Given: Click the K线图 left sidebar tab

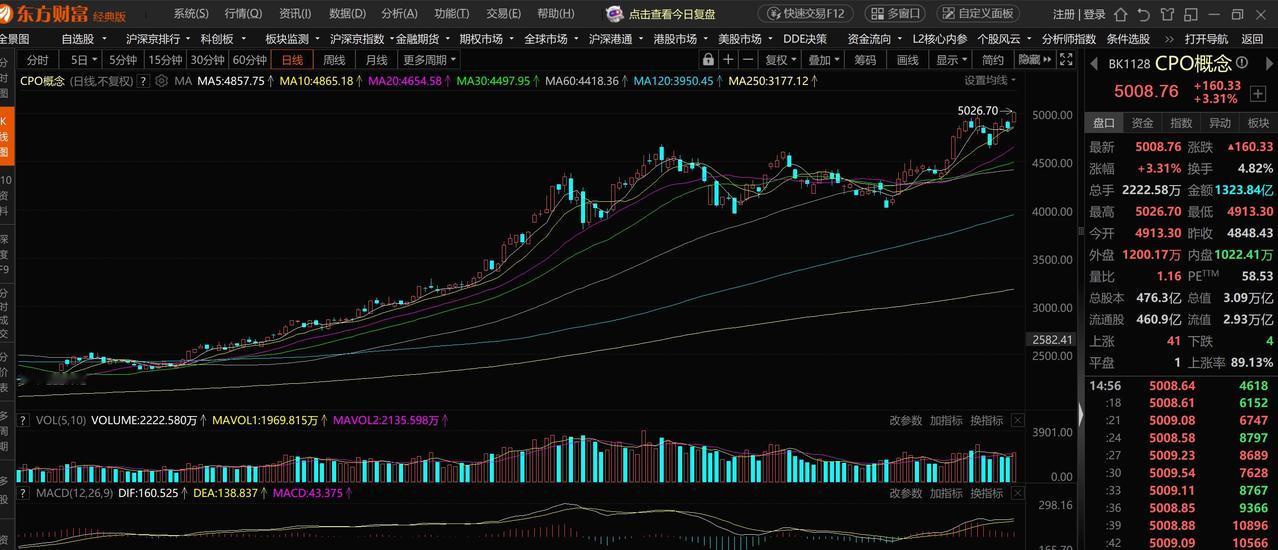Looking at the screenshot, I should [x=5, y=137].
